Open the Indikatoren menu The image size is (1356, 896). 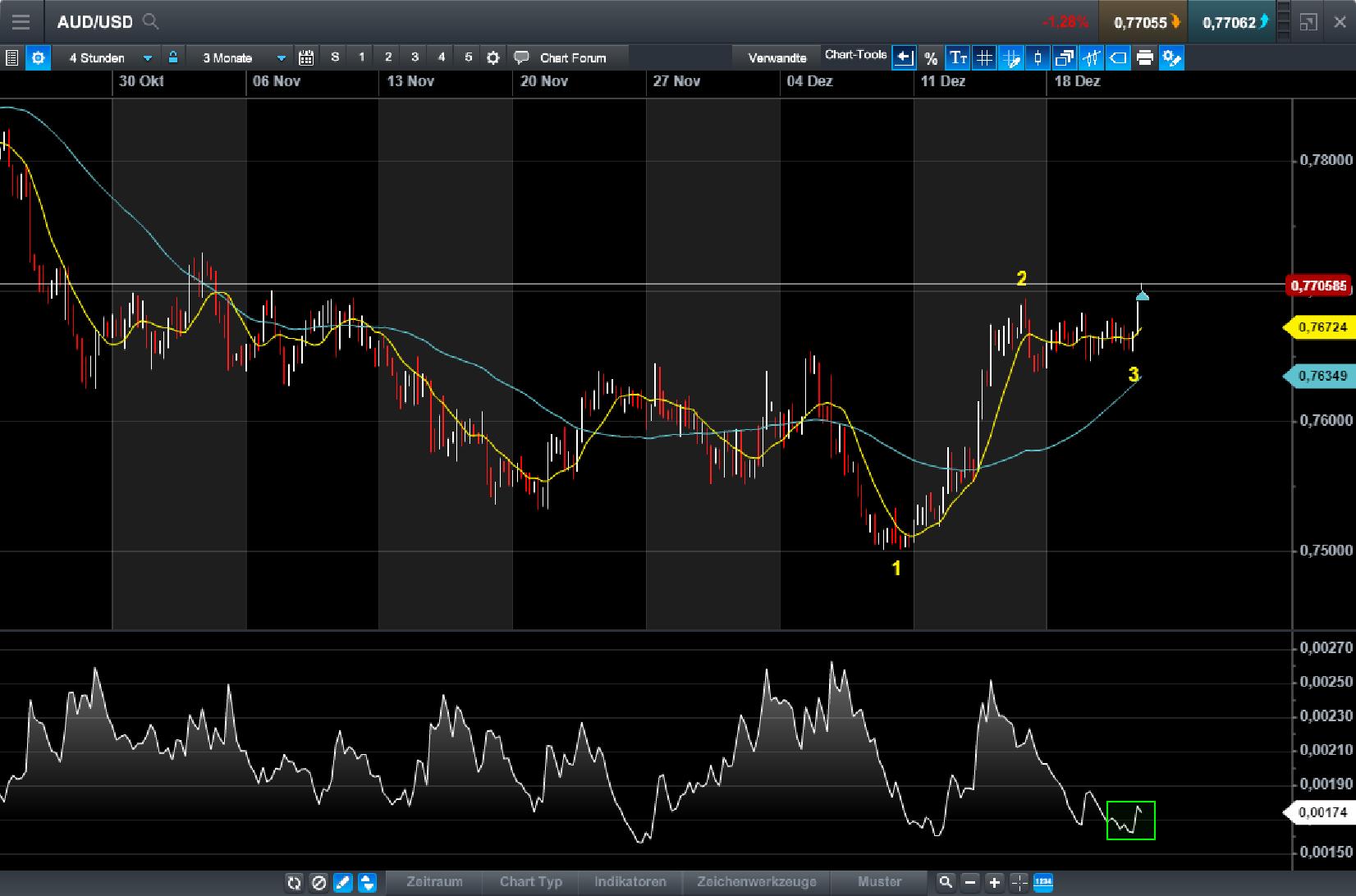630,882
